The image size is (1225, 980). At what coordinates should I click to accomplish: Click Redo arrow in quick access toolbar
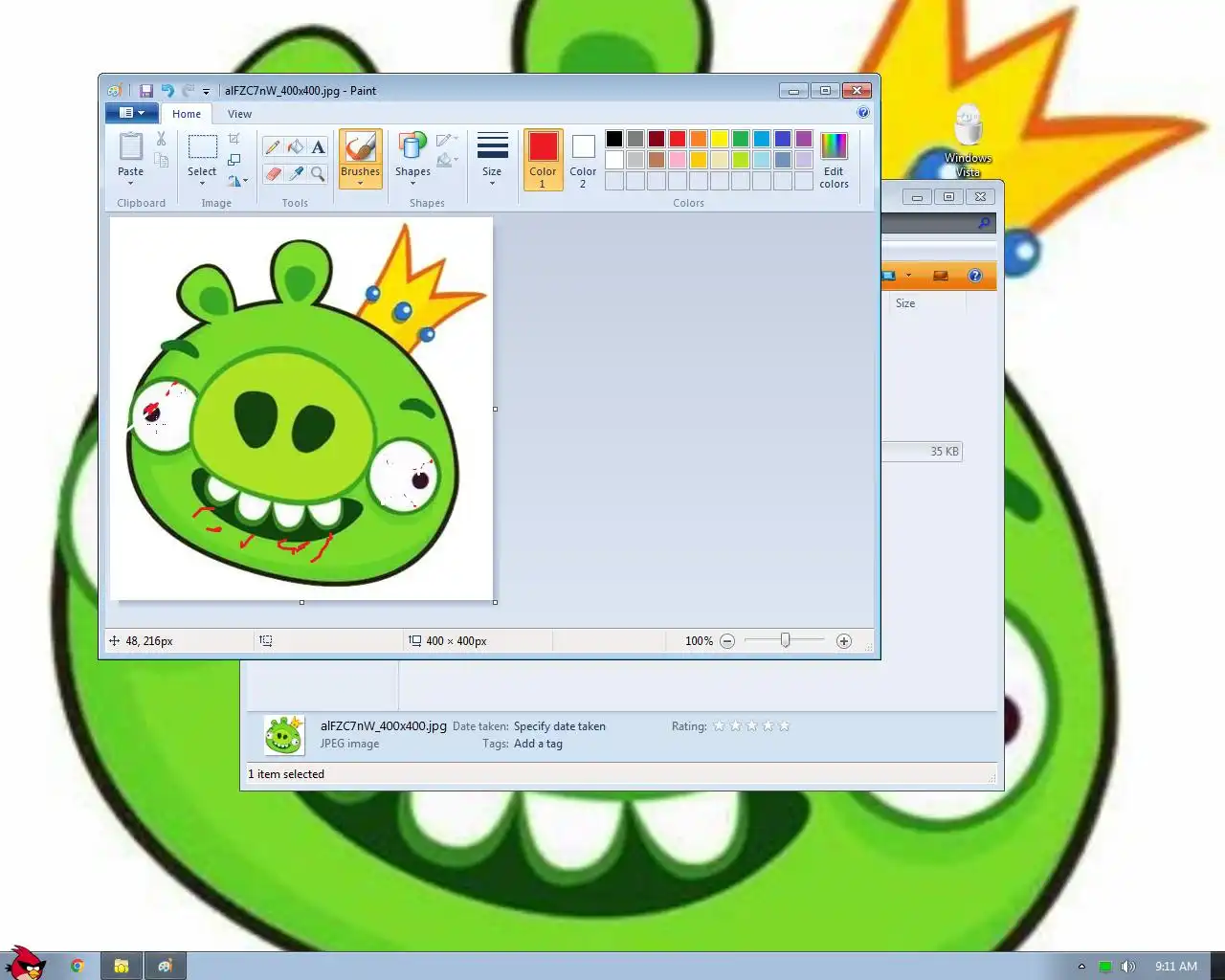pos(189,91)
